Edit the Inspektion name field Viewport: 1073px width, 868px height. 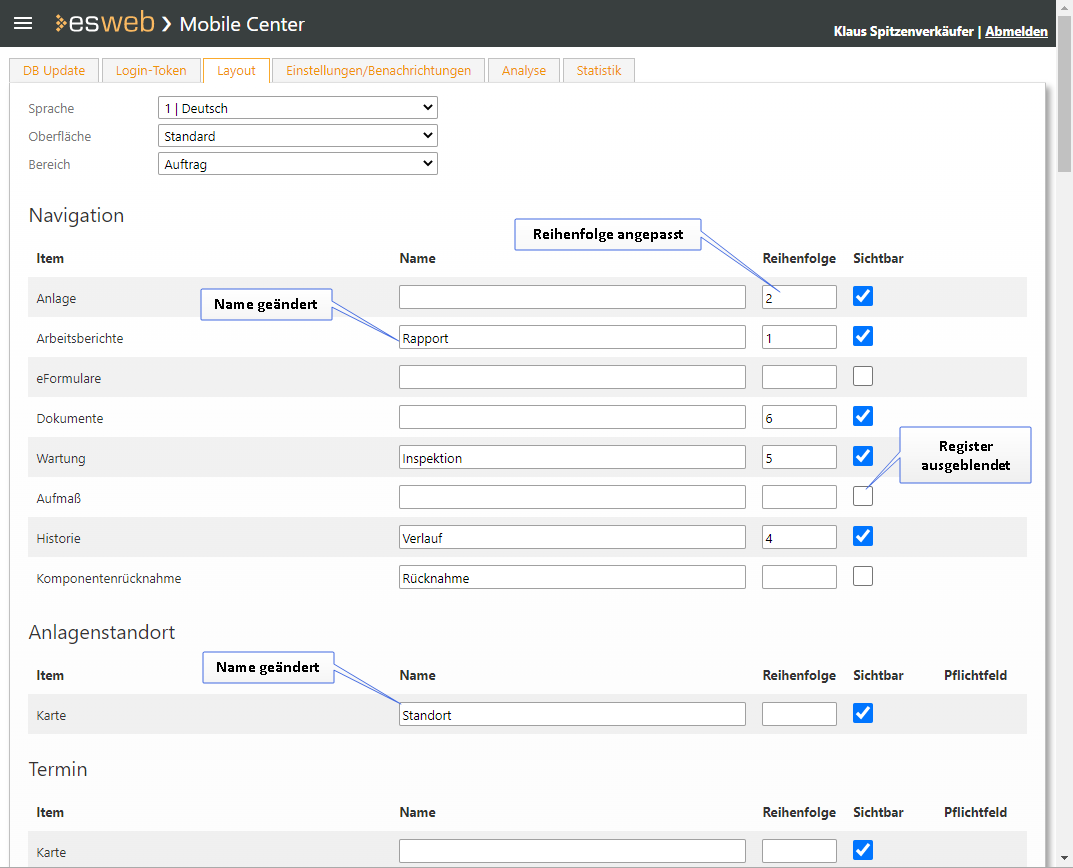pyautogui.click(x=572, y=457)
